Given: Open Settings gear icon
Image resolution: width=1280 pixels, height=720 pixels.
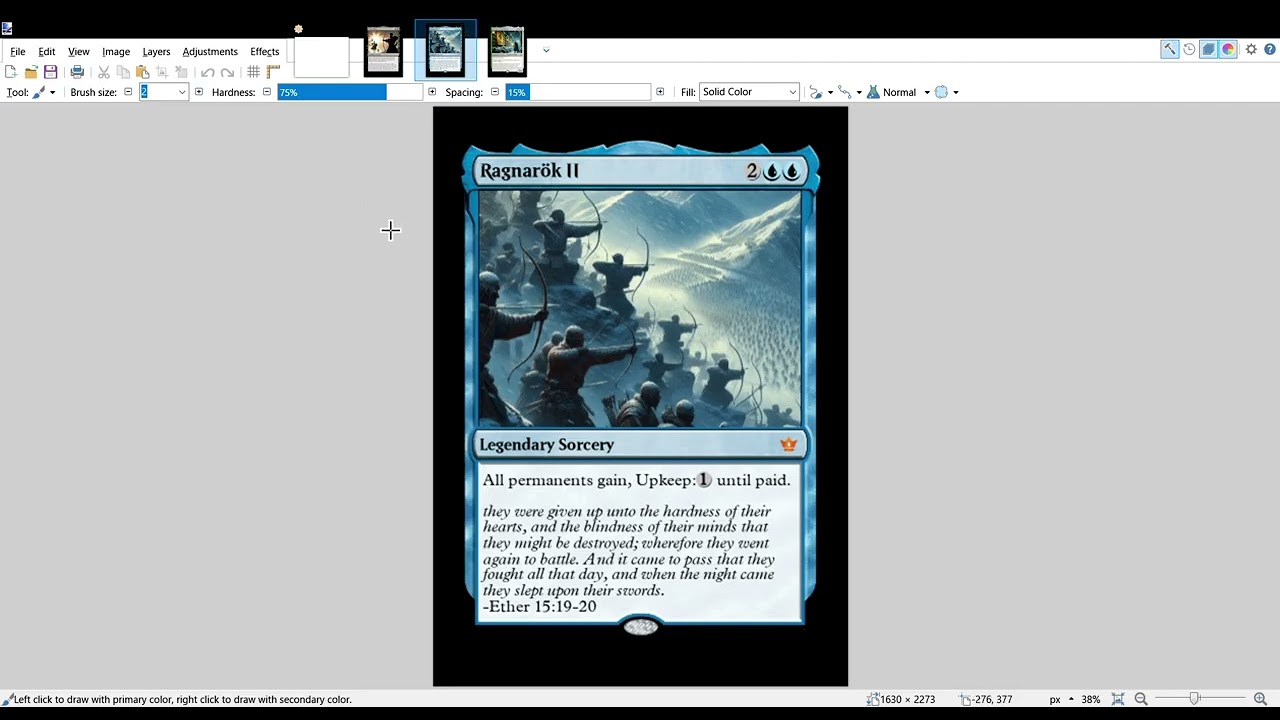Looking at the screenshot, I should [1251, 49].
